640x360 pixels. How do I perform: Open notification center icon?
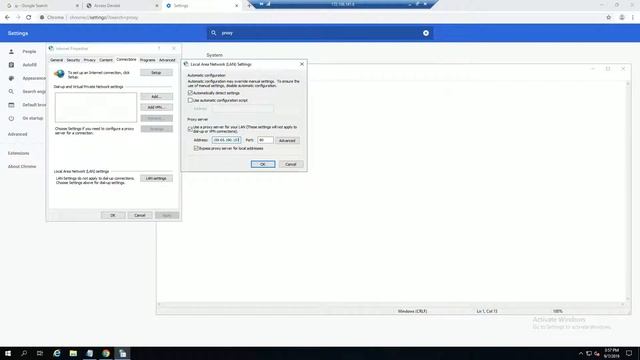629,353
